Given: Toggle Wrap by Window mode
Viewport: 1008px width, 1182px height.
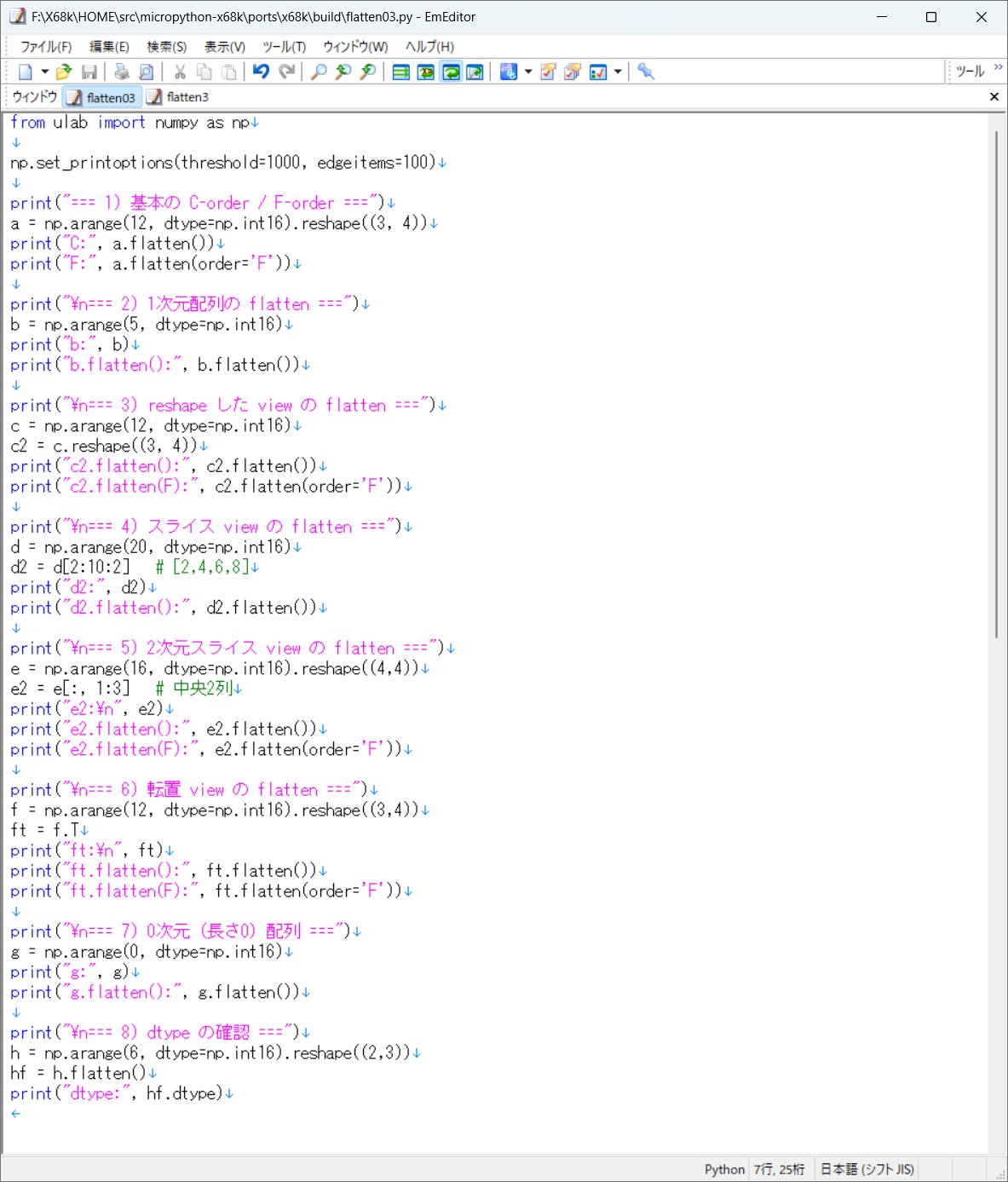Looking at the screenshot, I should [x=451, y=72].
